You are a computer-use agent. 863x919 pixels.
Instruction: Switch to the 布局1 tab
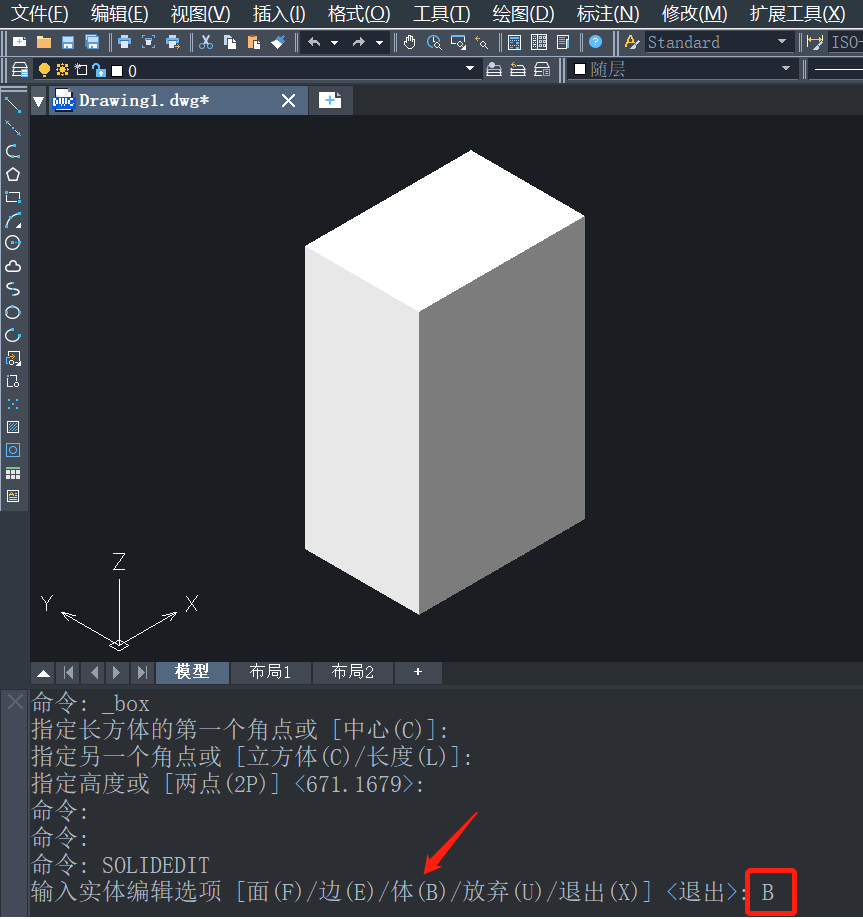(270, 672)
